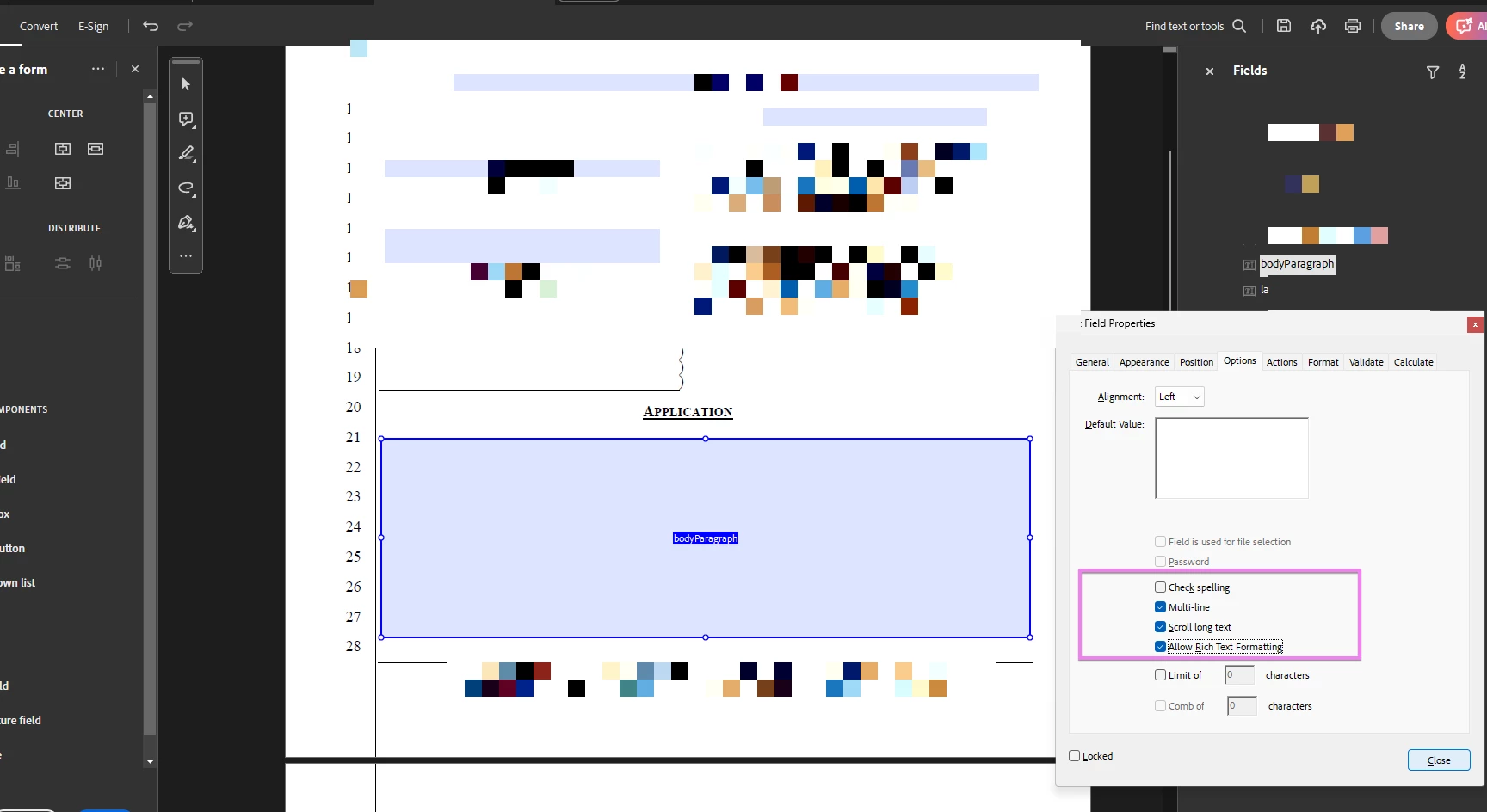The height and width of the screenshot is (812, 1487).
Task: Open more tools ellipsis in floating toolbar
Action: point(186,255)
